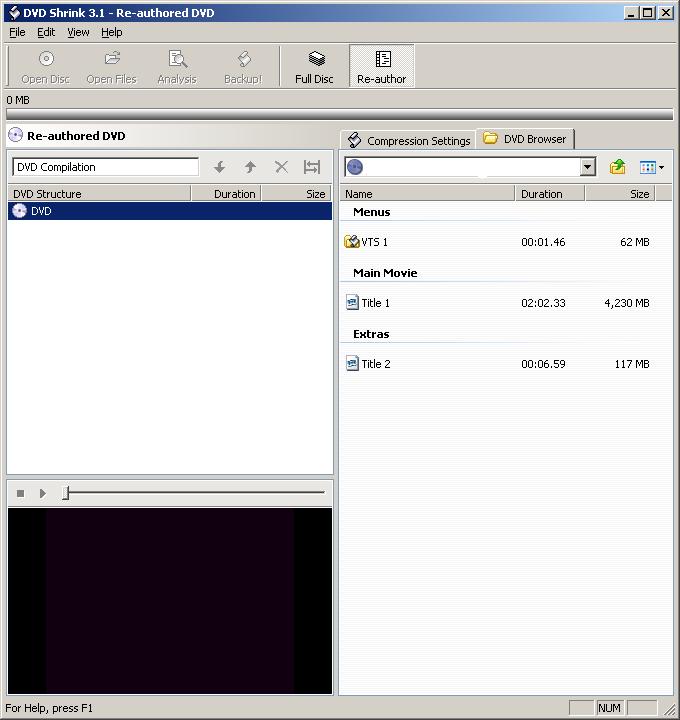Switch to Full Disc mode
This screenshot has width=680, height=720.
pos(315,67)
